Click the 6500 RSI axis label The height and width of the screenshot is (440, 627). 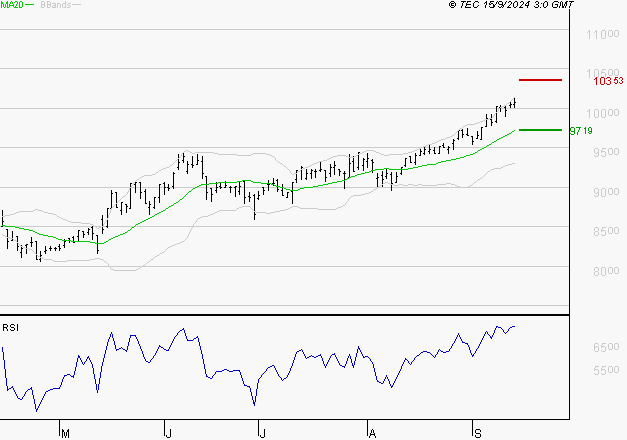(606, 347)
